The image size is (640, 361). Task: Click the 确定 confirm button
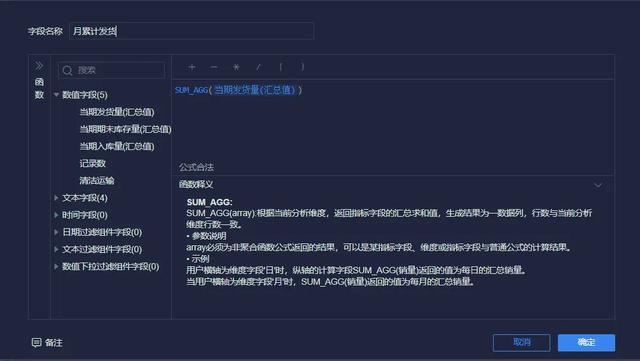coord(587,343)
